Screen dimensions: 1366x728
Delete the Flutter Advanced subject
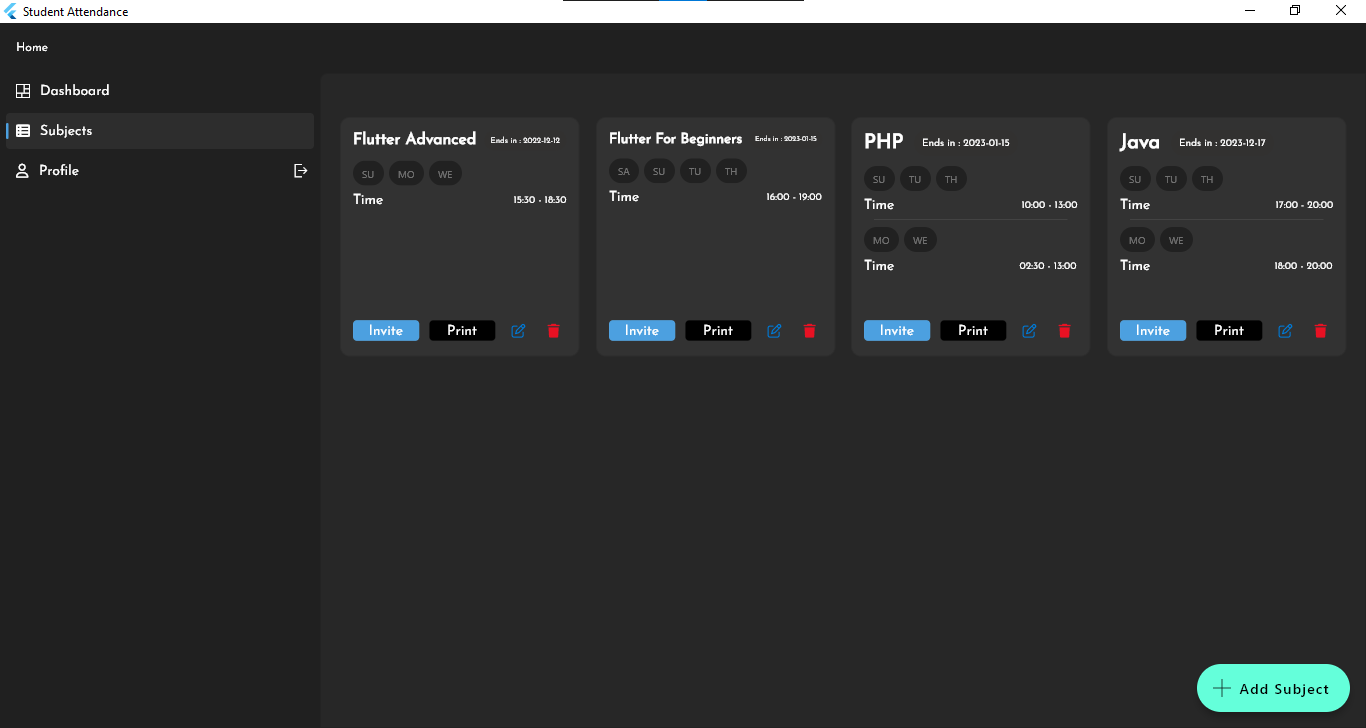point(553,330)
